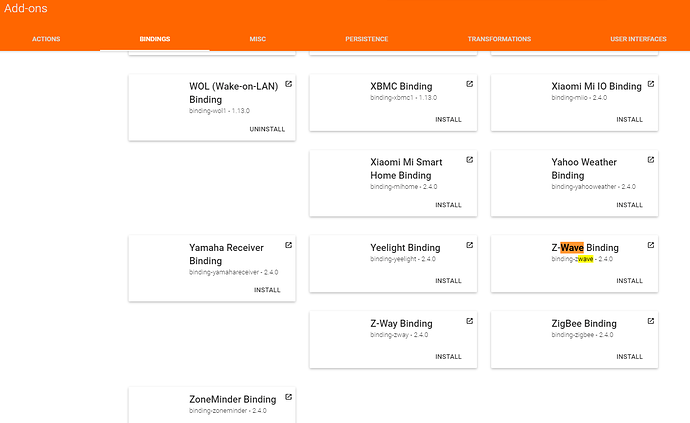Install the Yahoo Weather Binding
The width and height of the screenshot is (690, 423).
point(629,205)
